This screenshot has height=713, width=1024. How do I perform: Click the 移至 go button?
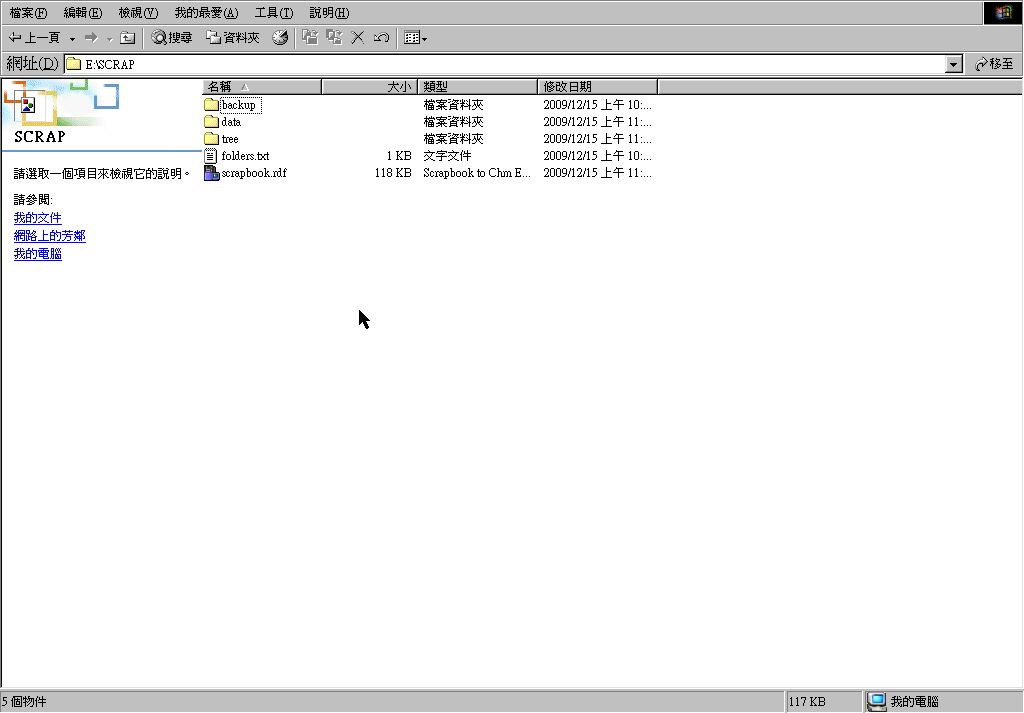tap(994, 64)
